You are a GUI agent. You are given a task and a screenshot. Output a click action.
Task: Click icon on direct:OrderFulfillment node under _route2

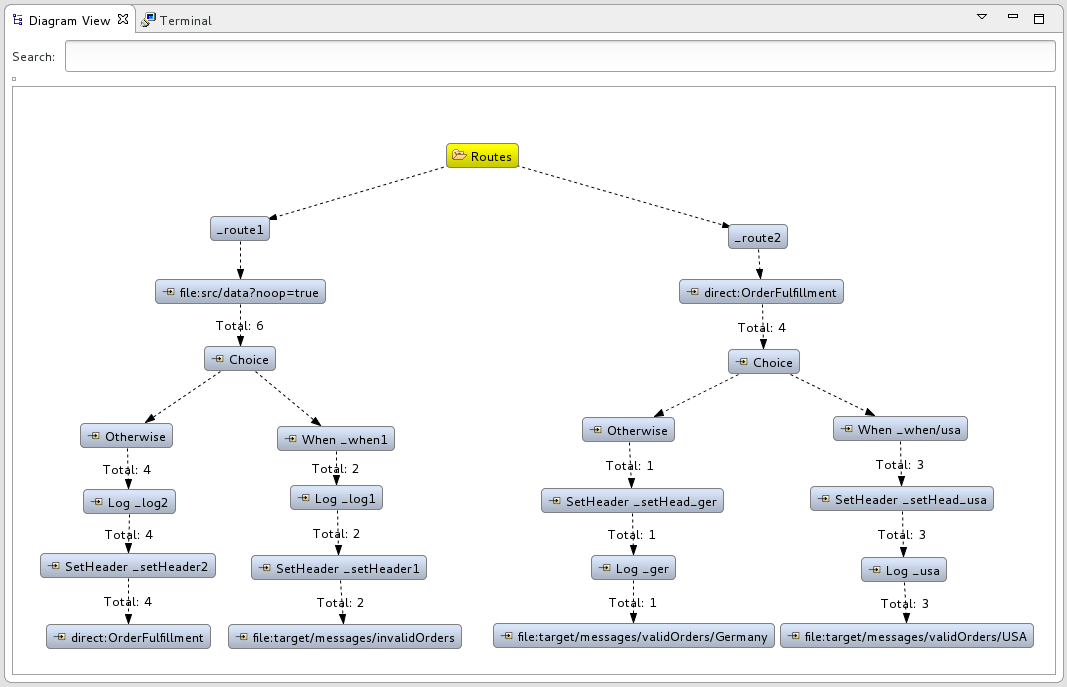tap(692, 292)
